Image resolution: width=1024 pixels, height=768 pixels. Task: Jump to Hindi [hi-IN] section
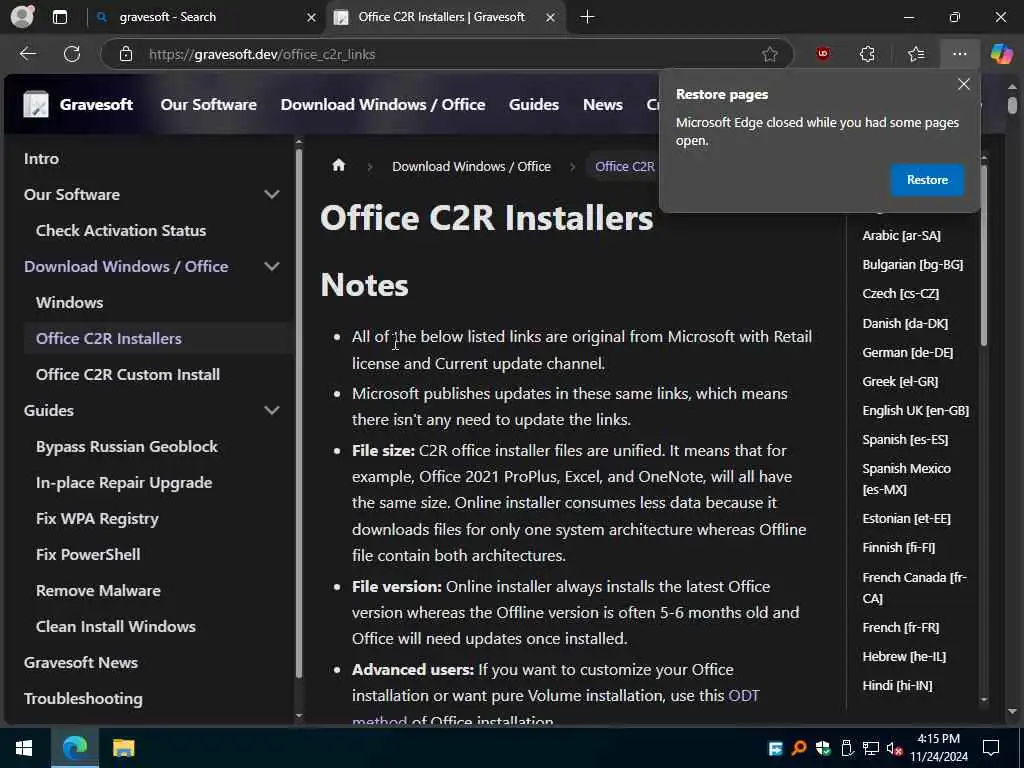[x=897, y=686]
